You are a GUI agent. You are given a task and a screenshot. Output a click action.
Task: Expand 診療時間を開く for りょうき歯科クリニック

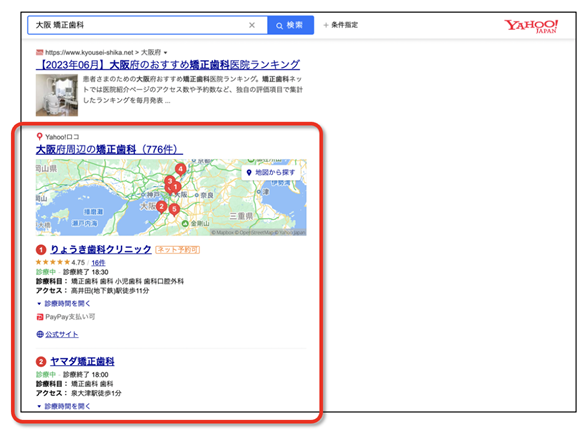click(x=64, y=303)
